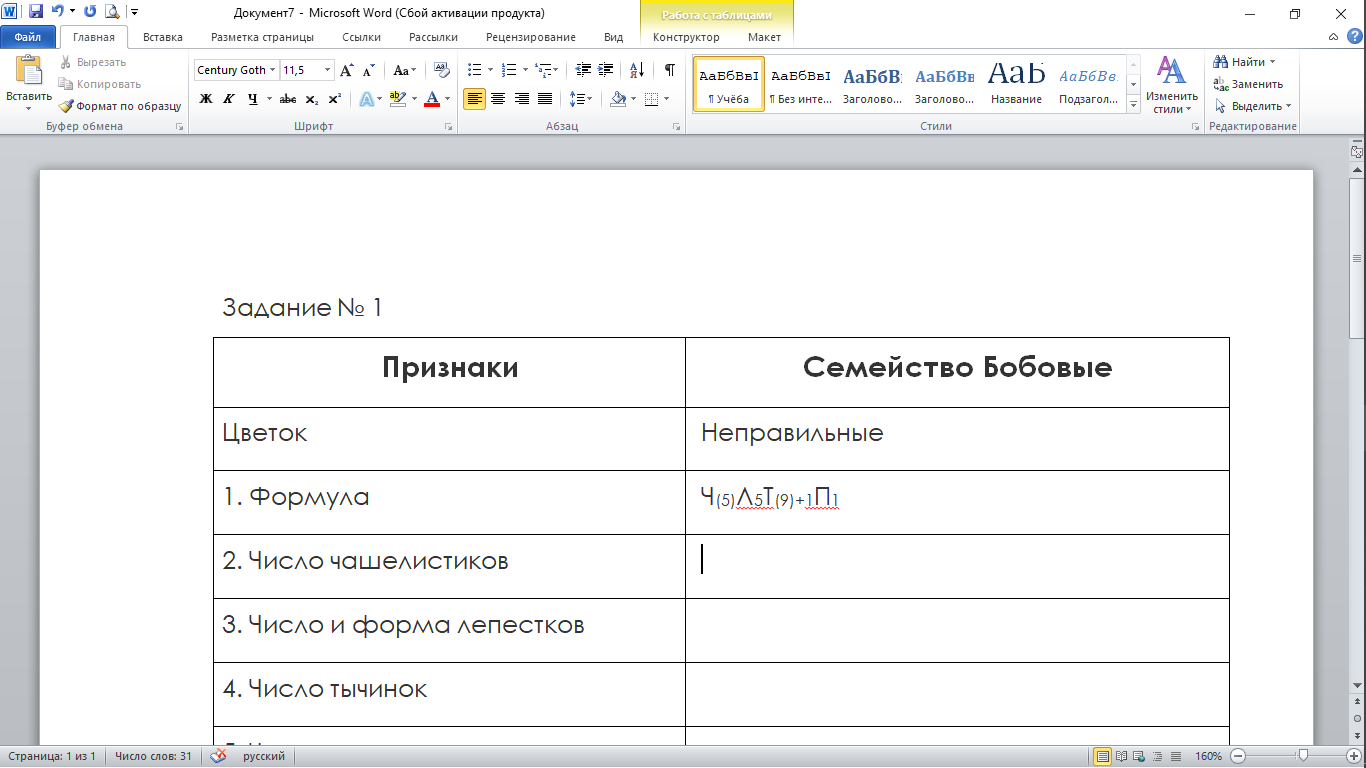Minimize the ribbon with the caret icon
The height and width of the screenshot is (768, 1366).
coord(1334,37)
